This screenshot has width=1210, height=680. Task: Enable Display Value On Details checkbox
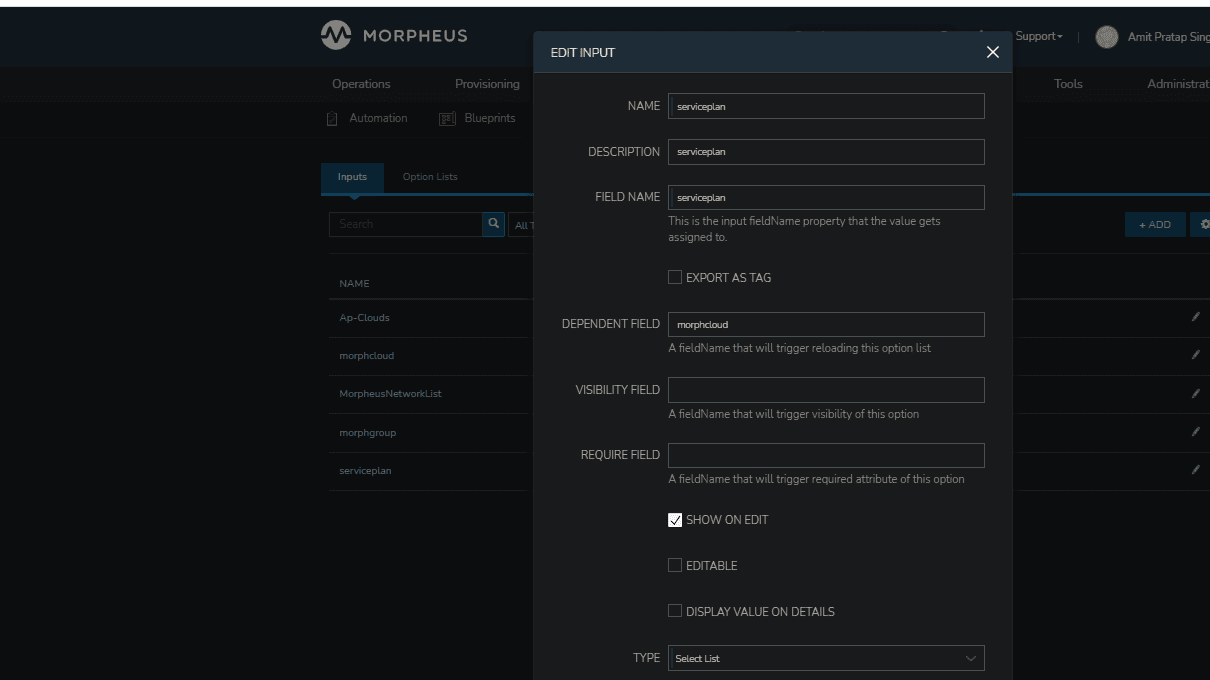675,611
